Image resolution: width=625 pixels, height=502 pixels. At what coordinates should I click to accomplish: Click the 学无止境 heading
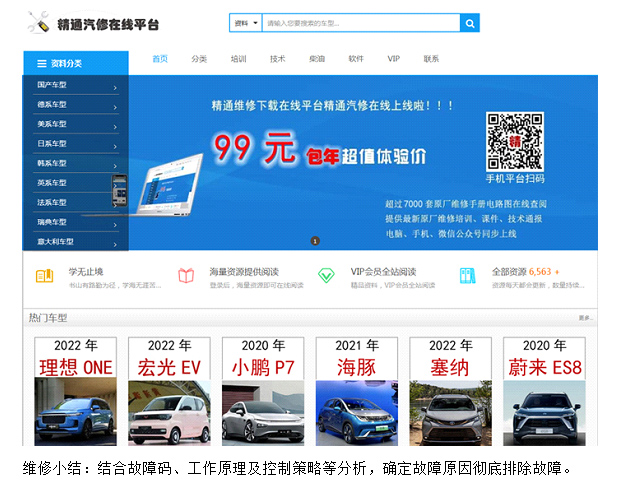[x=86, y=272]
